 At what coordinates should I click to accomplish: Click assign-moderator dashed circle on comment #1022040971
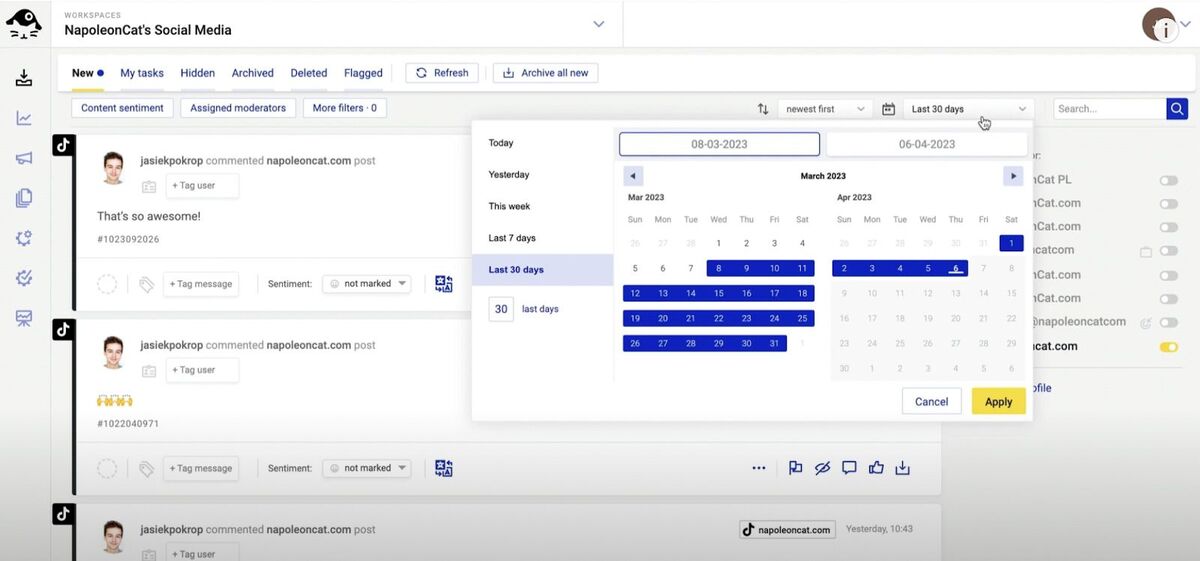pyautogui.click(x=107, y=468)
